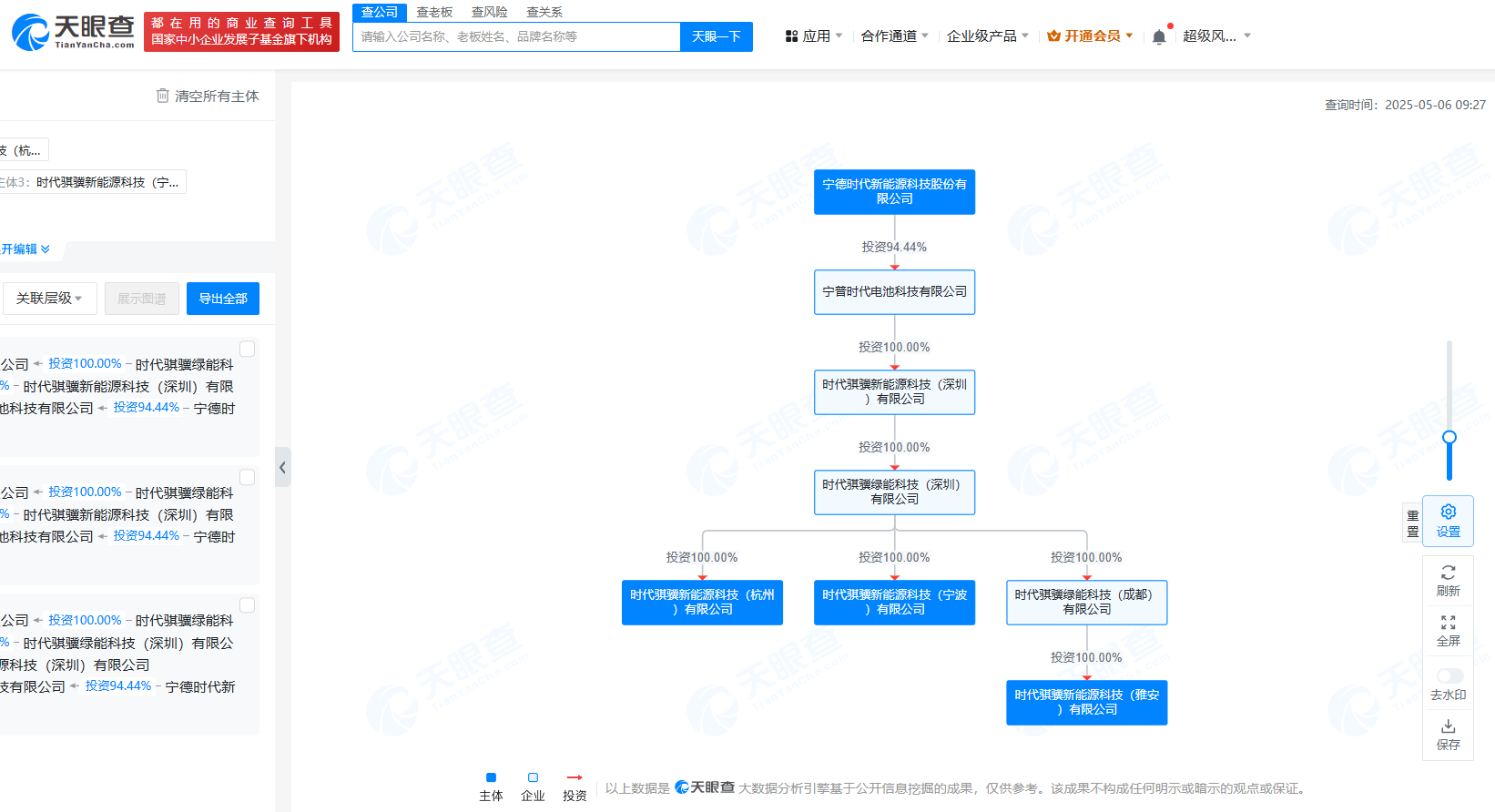Check the second relationship path checkbox
Viewport: 1495px width, 812px height.
(247, 477)
